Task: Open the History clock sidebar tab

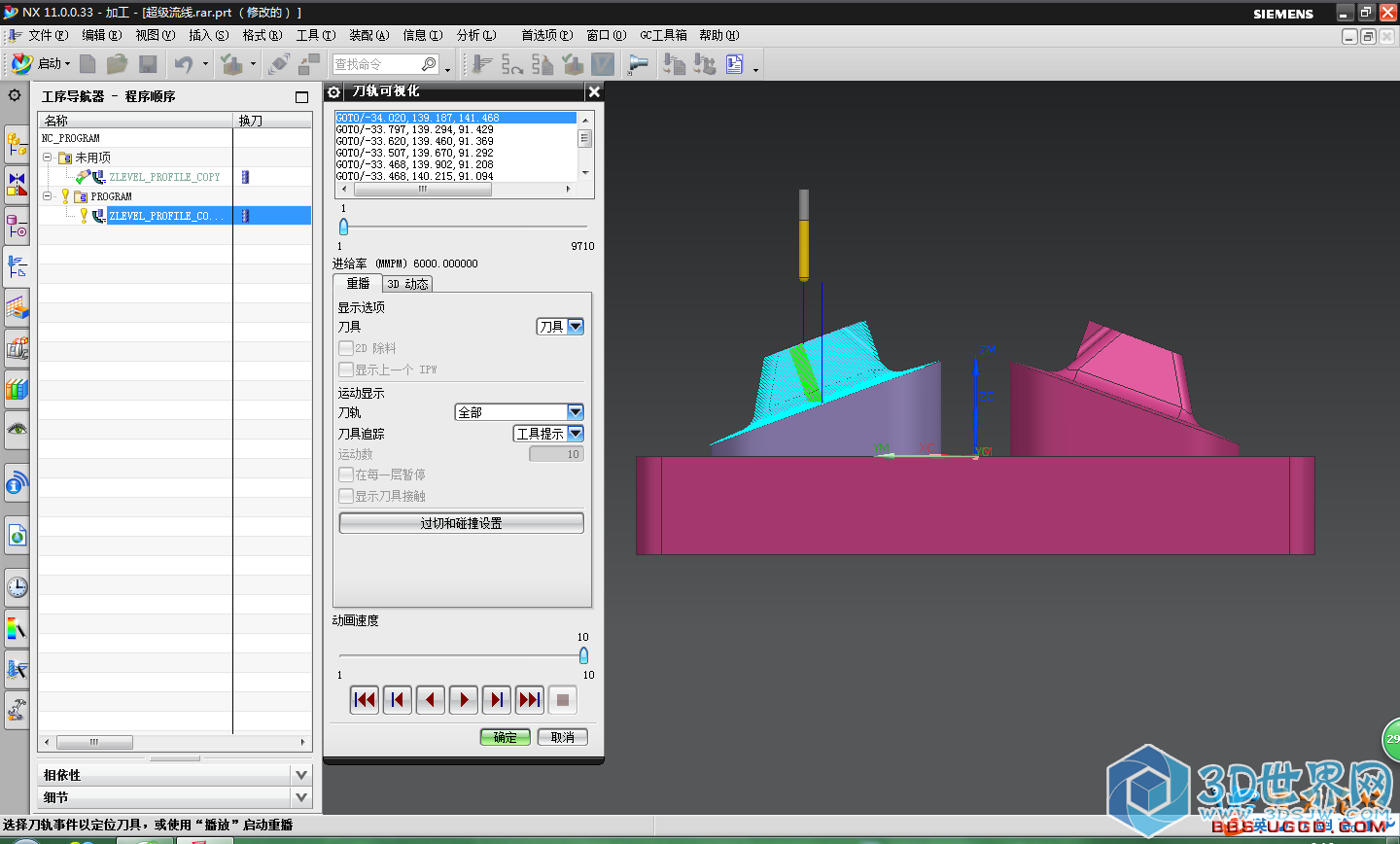Action: tap(17, 587)
